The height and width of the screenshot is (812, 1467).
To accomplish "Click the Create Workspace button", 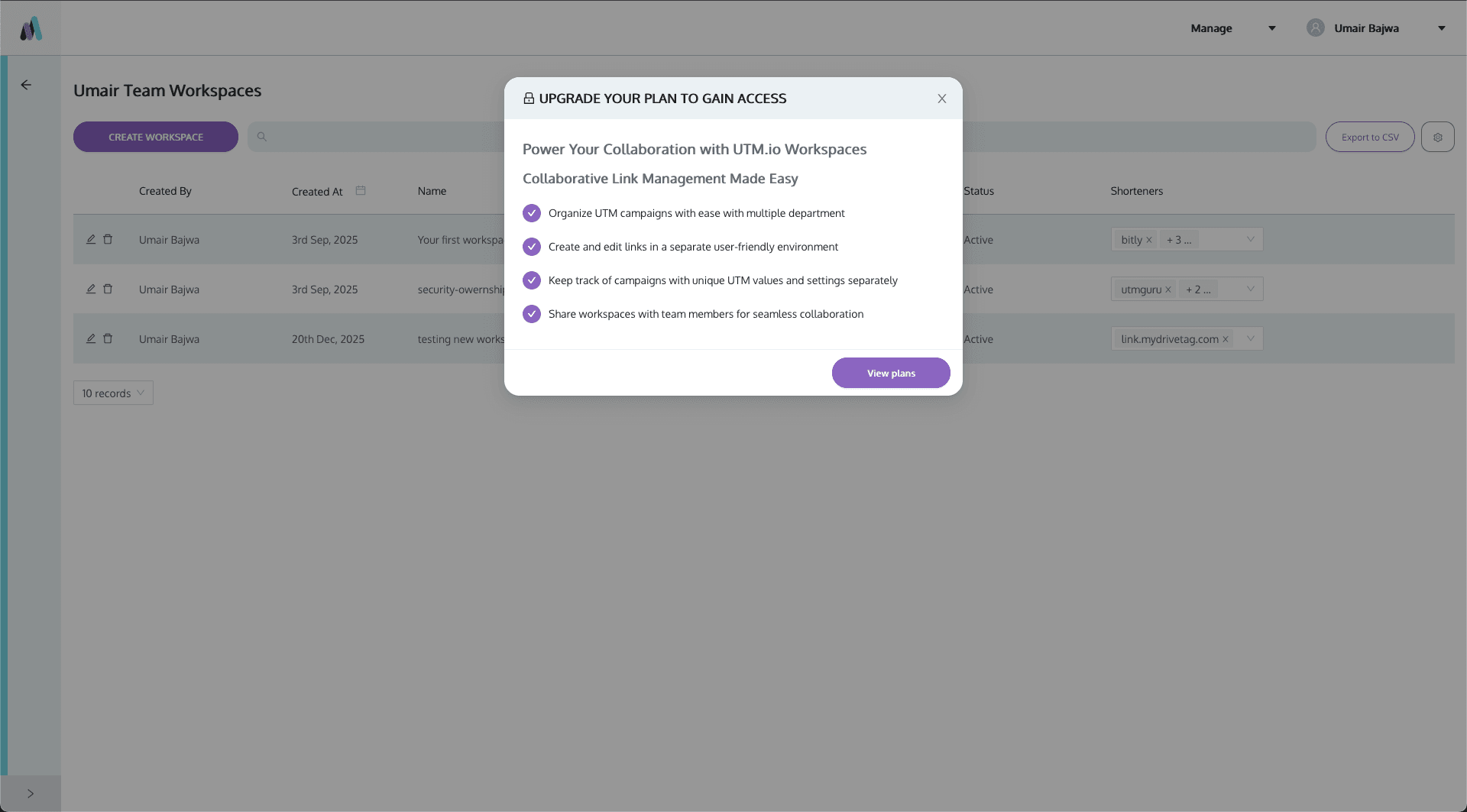I will click(156, 137).
